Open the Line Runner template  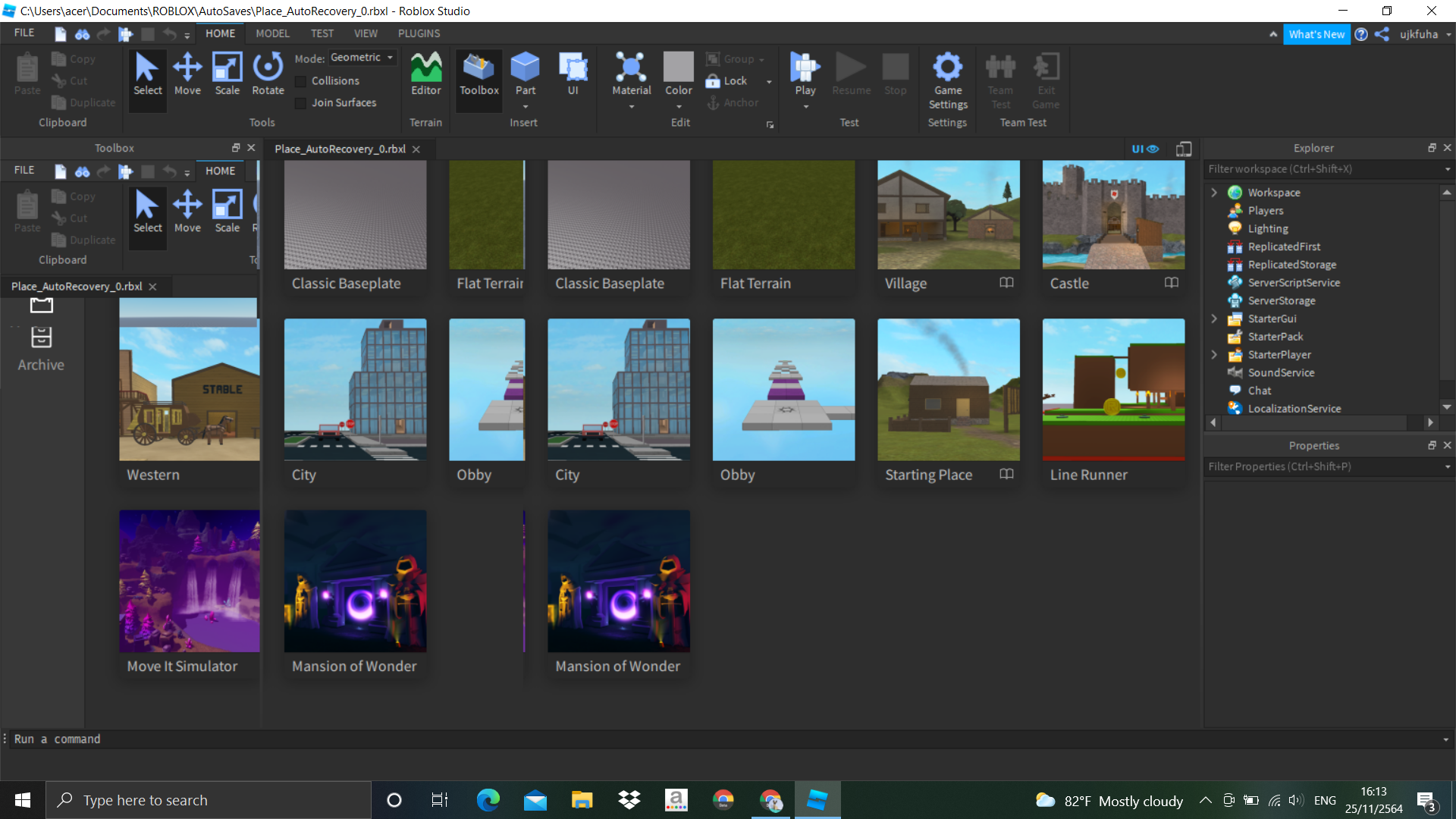click(1112, 389)
